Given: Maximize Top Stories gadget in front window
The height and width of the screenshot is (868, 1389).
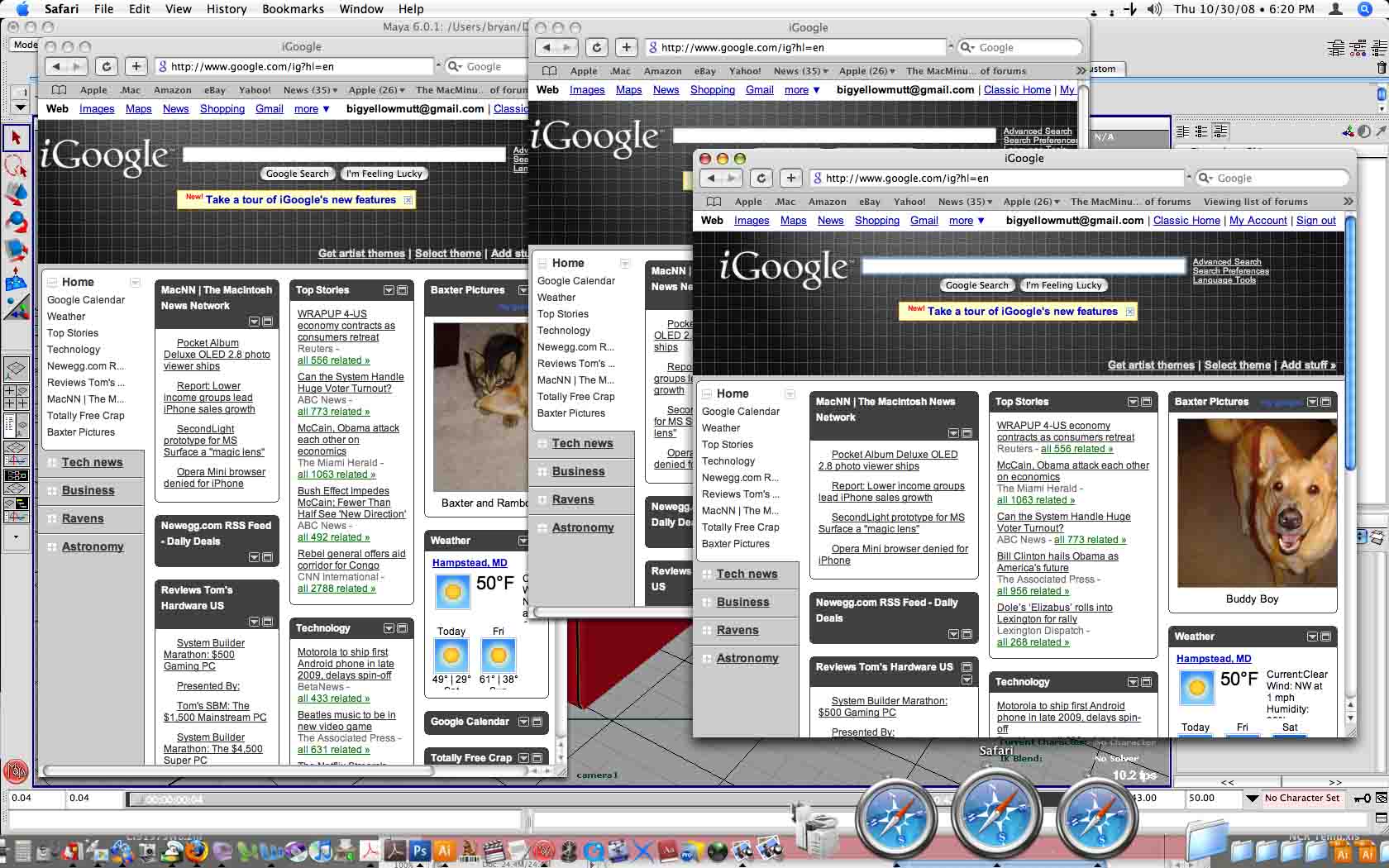Looking at the screenshot, I should (x=1147, y=402).
